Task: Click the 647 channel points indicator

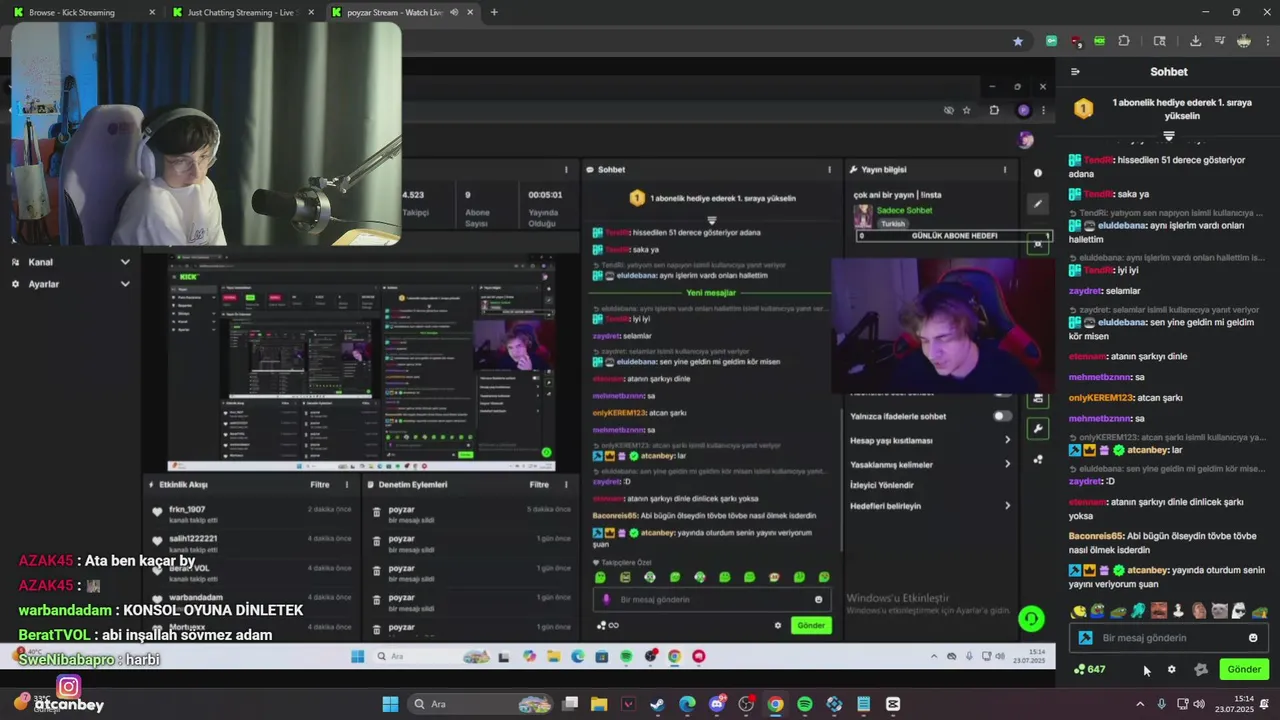Action: click(x=1090, y=670)
